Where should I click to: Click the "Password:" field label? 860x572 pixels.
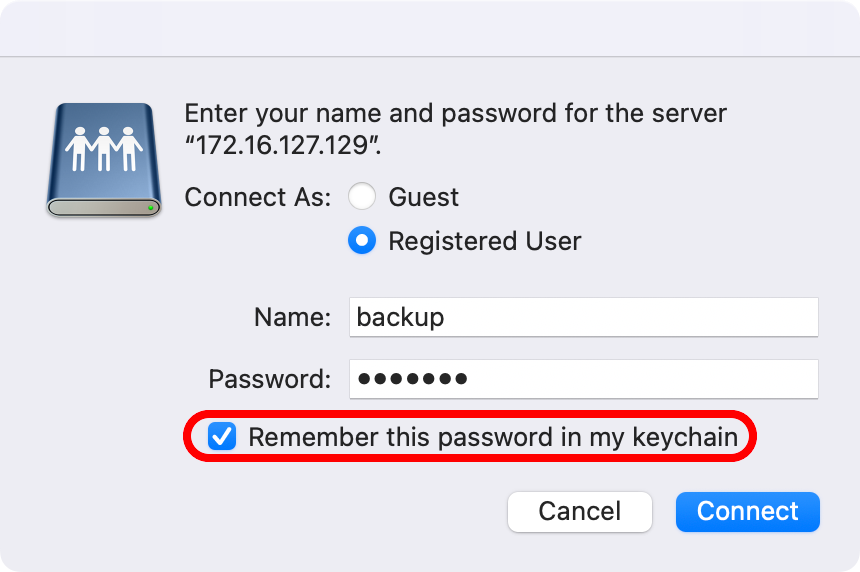click(269, 379)
